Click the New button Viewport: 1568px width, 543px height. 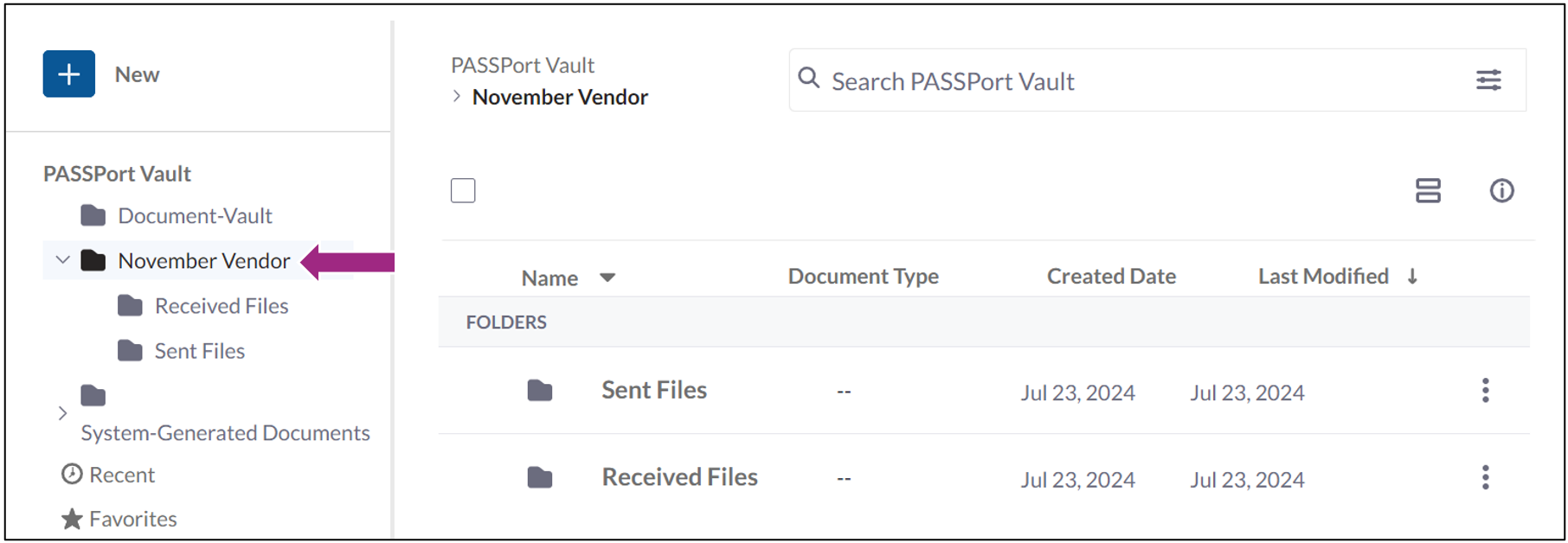68,73
